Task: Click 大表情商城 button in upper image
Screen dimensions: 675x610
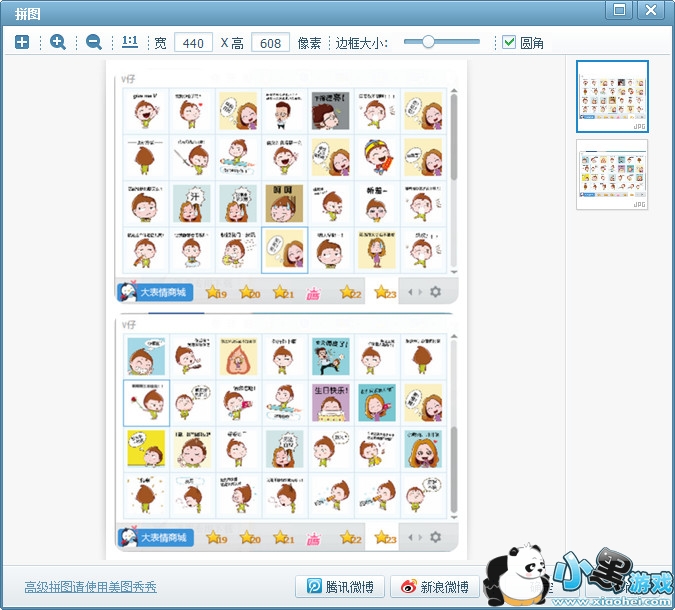Action: click(x=155, y=292)
